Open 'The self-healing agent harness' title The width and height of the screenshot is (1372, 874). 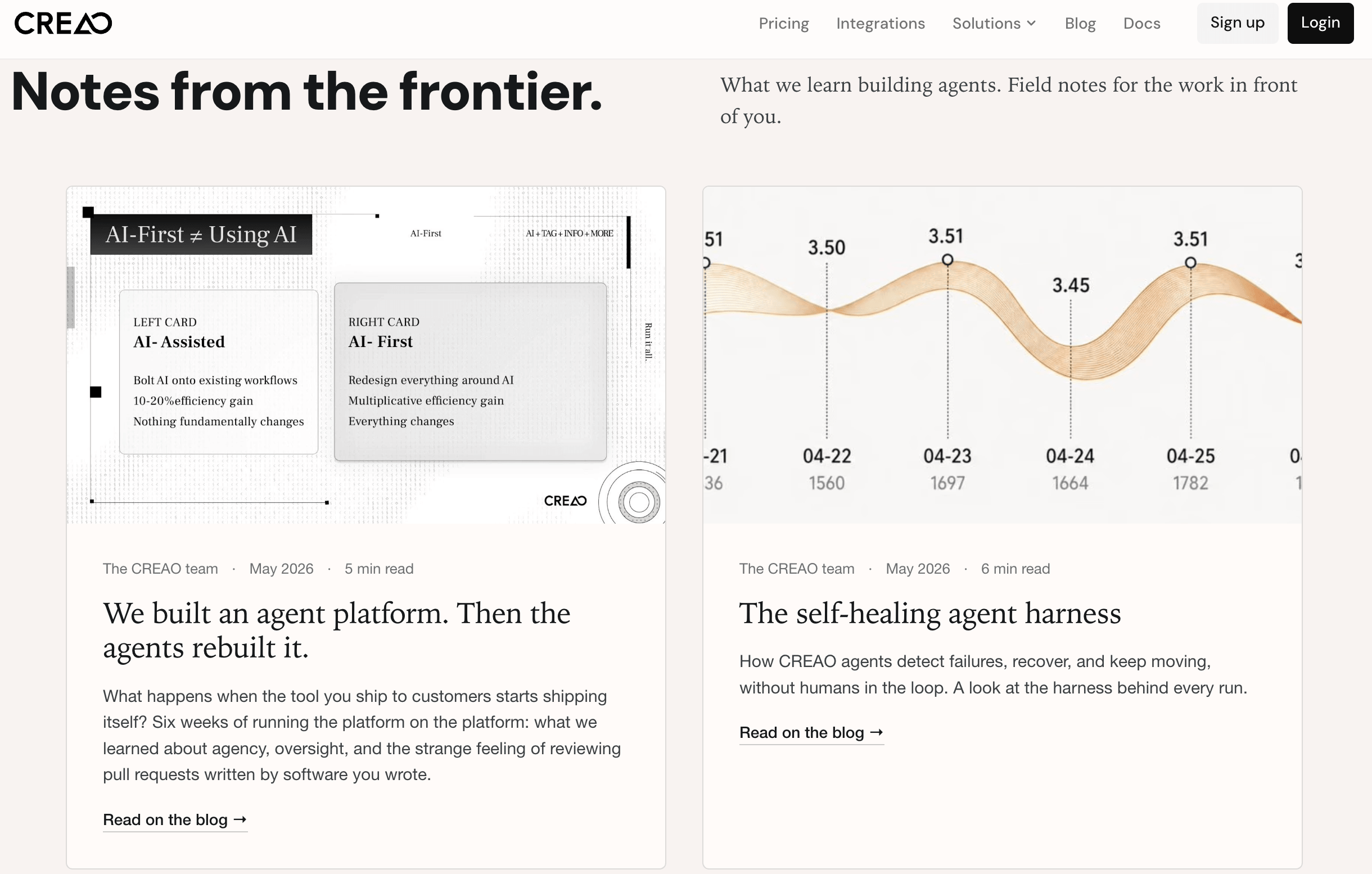(x=930, y=614)
